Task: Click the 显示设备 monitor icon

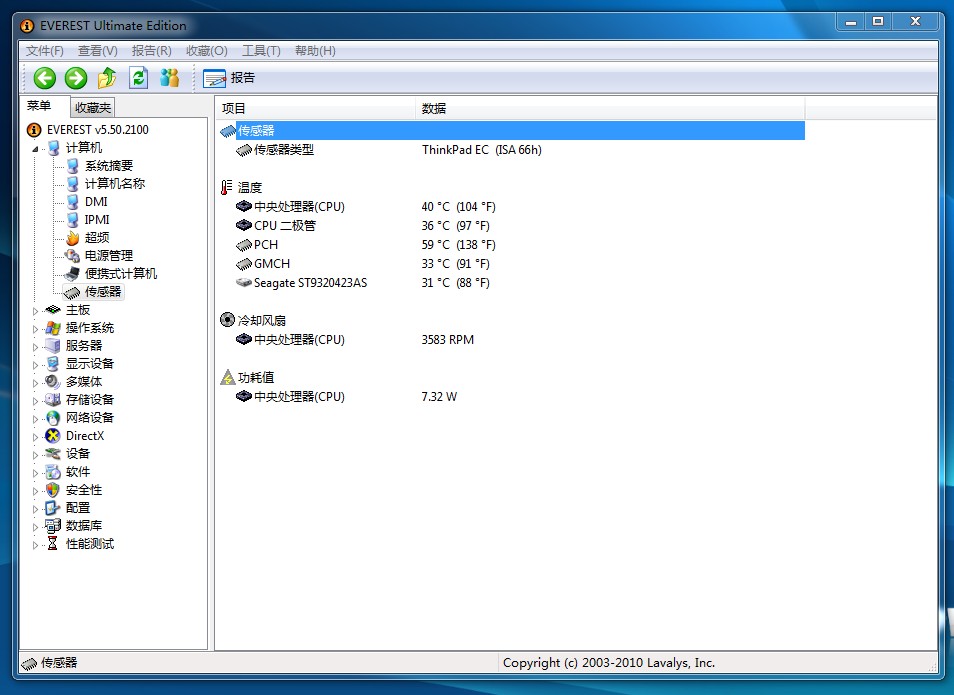Action: 53,364
